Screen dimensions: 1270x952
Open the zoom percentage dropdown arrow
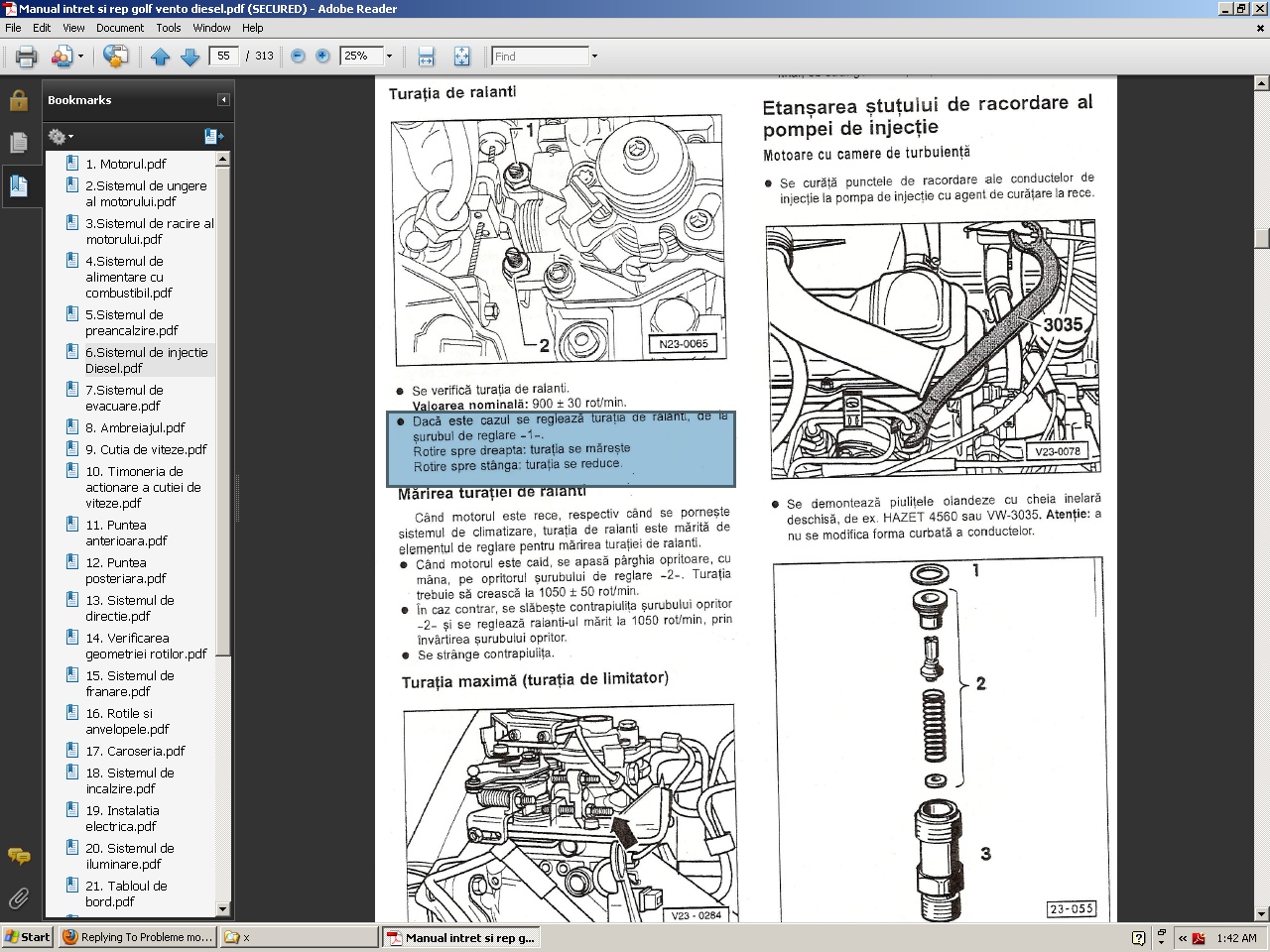pyautogui.click(x=389, y=57)
